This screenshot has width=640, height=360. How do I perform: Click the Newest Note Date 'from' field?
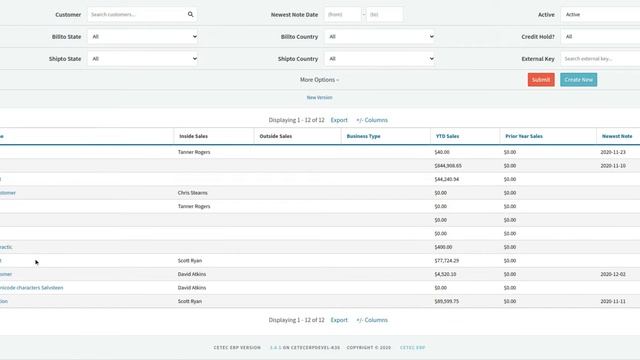(x=343, y=14)
